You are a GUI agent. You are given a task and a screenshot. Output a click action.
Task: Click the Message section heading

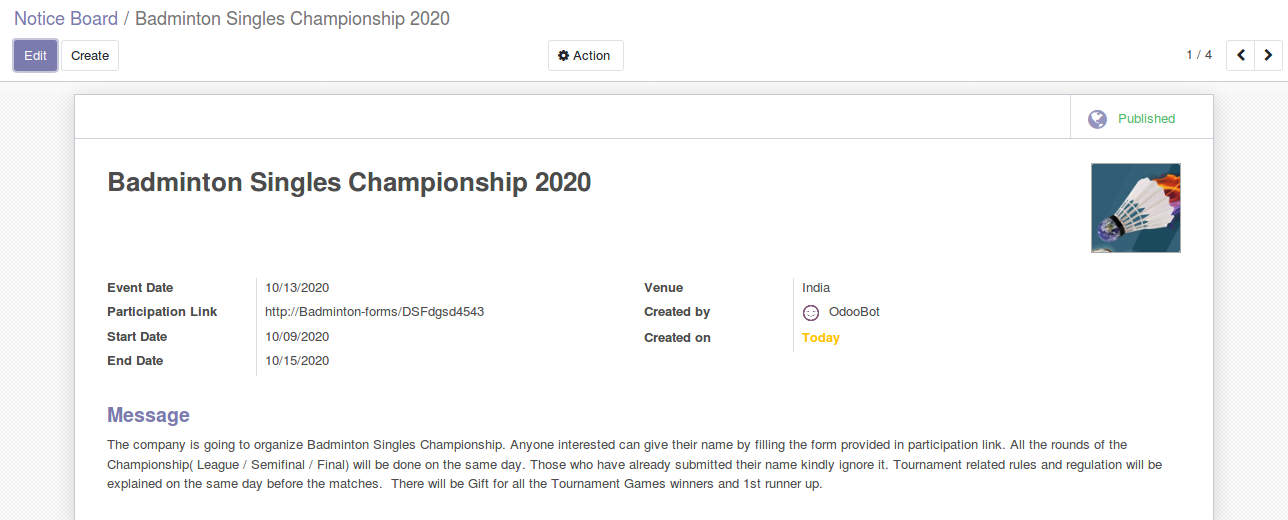point(148,415)
